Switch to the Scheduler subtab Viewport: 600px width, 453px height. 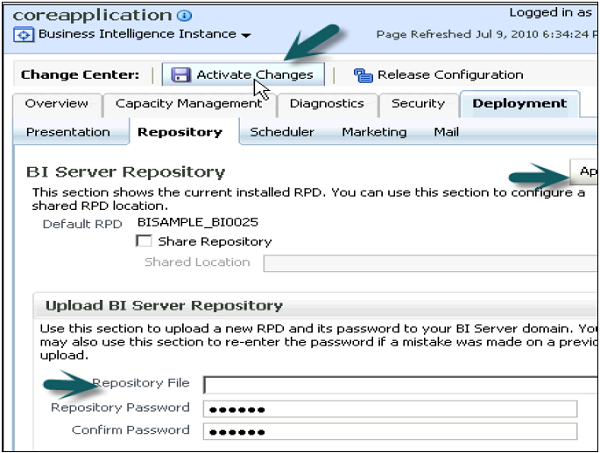point(282,132)
